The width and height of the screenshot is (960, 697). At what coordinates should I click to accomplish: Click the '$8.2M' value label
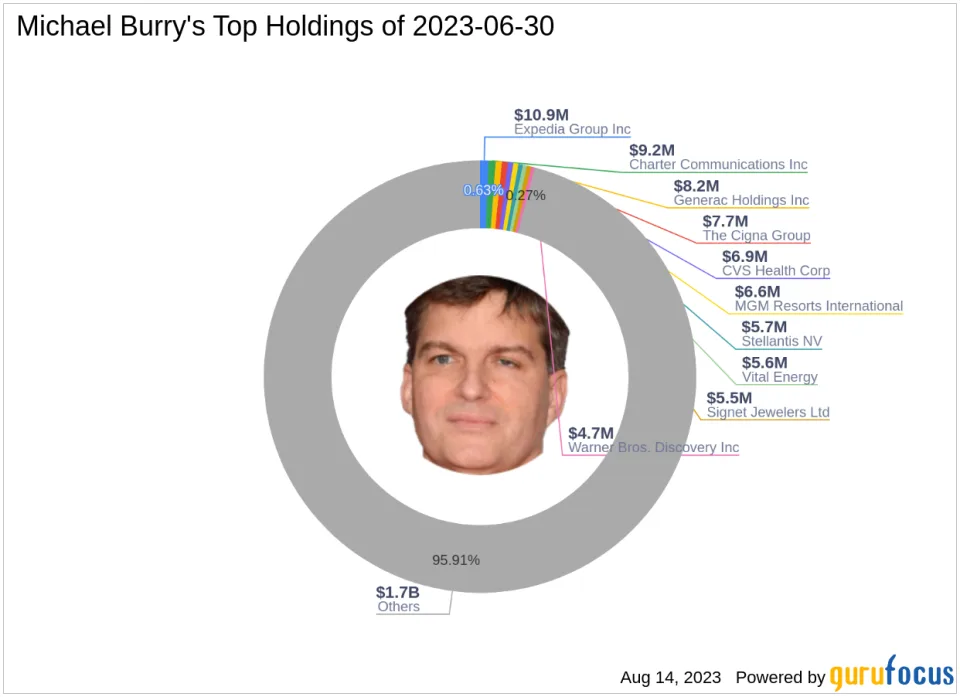696,186
